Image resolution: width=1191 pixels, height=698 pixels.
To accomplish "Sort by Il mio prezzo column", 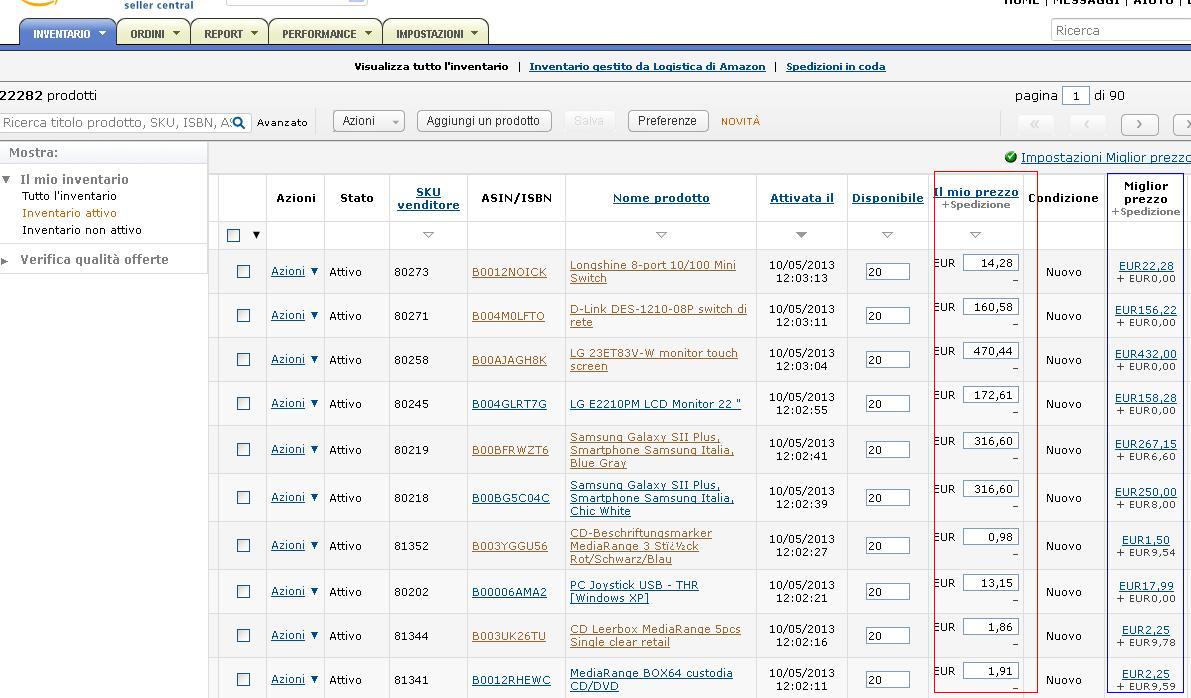I will (x=976, y=192).
